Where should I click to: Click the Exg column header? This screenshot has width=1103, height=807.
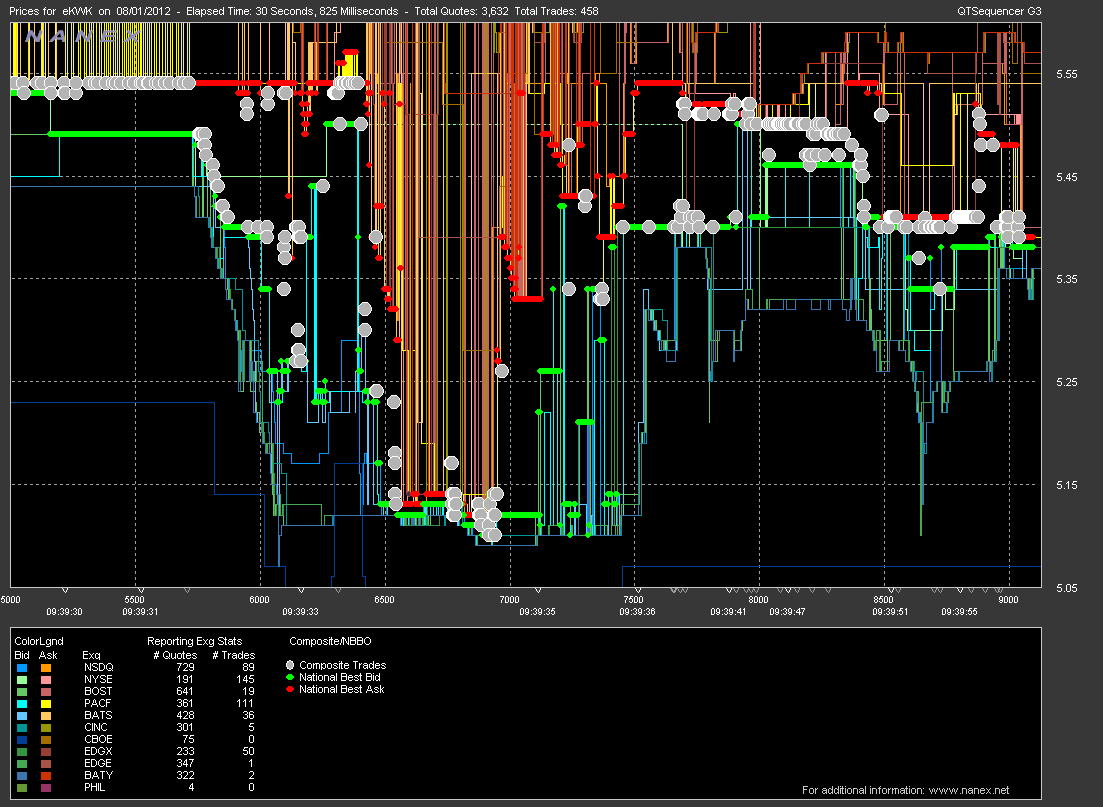click(91, 655)
